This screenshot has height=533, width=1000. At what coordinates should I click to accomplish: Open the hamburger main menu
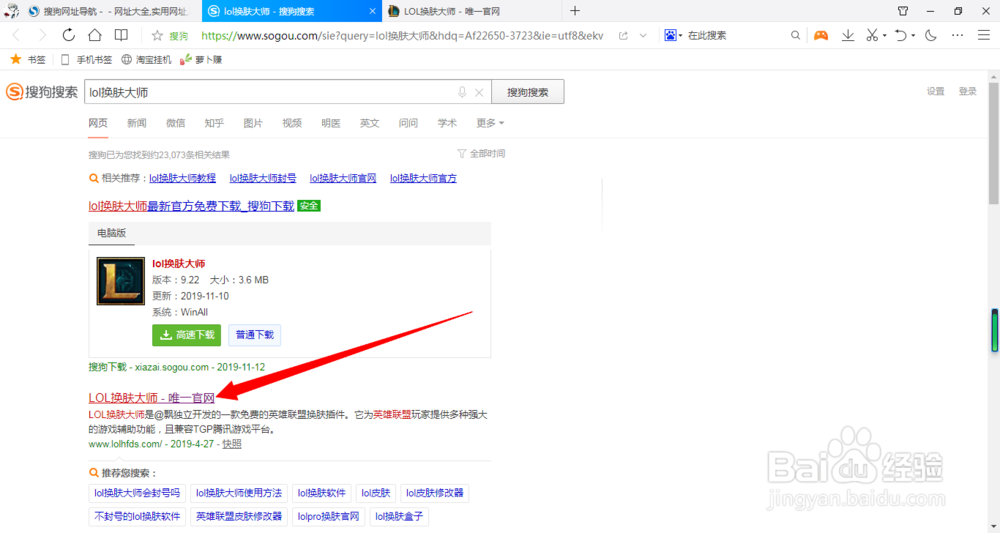pos(983,36)
